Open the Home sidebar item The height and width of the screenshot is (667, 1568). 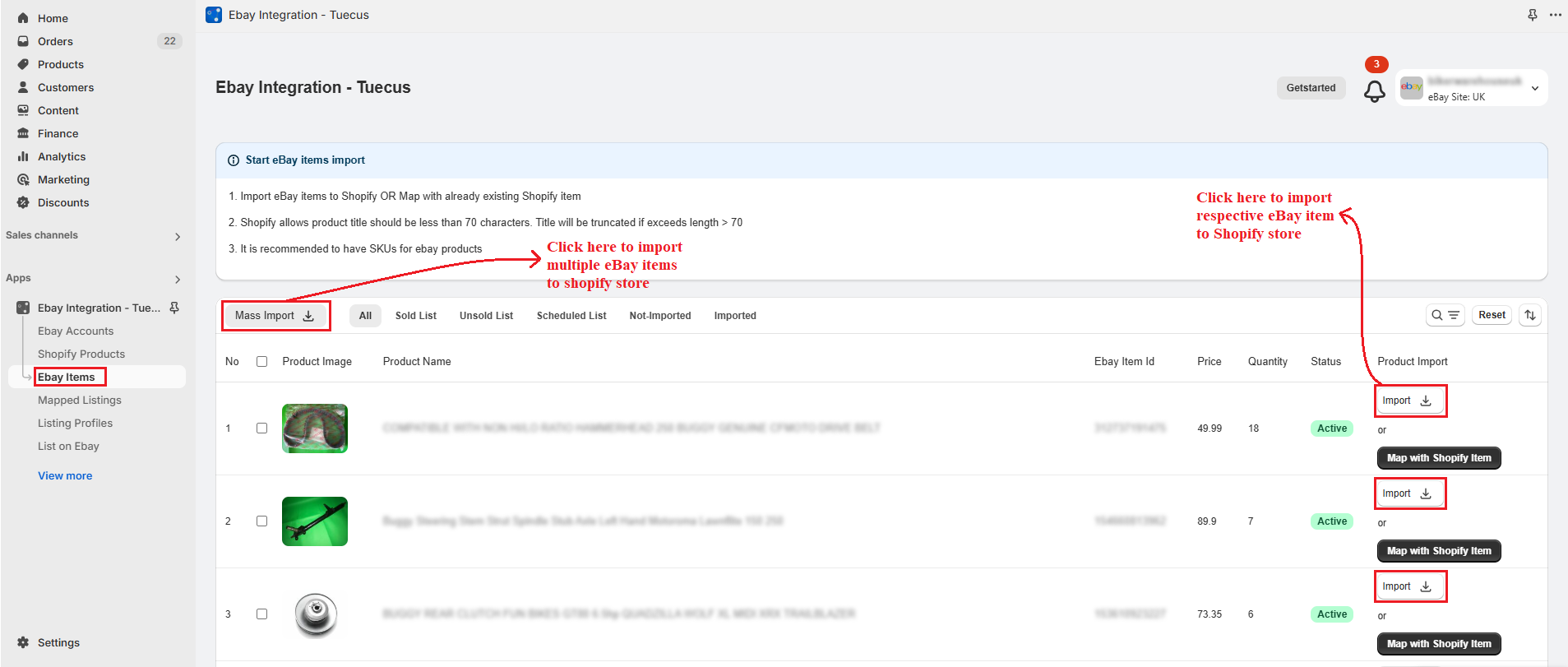click(x=53, y=18)
